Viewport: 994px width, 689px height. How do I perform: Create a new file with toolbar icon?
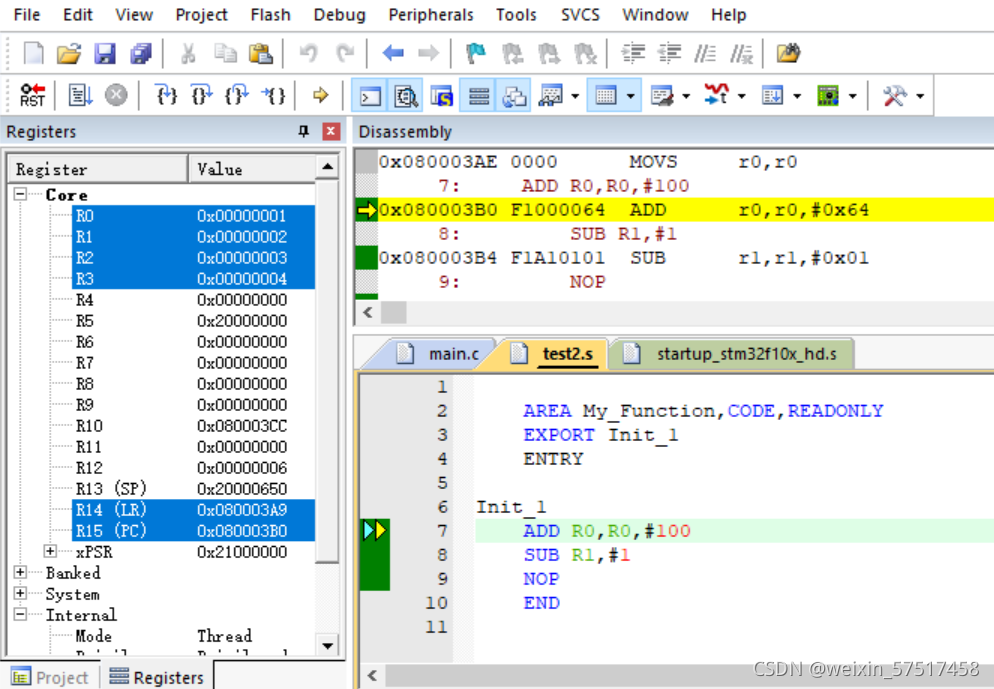33,54
